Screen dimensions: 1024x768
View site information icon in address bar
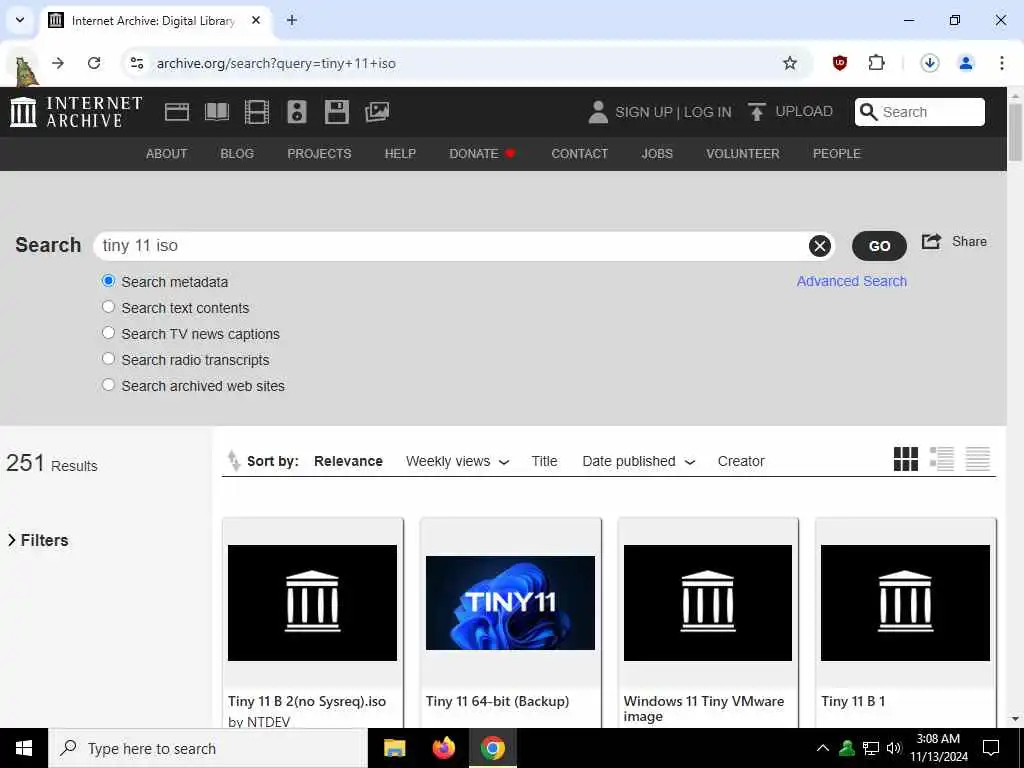pyautogui.click(x=136, y=63)
